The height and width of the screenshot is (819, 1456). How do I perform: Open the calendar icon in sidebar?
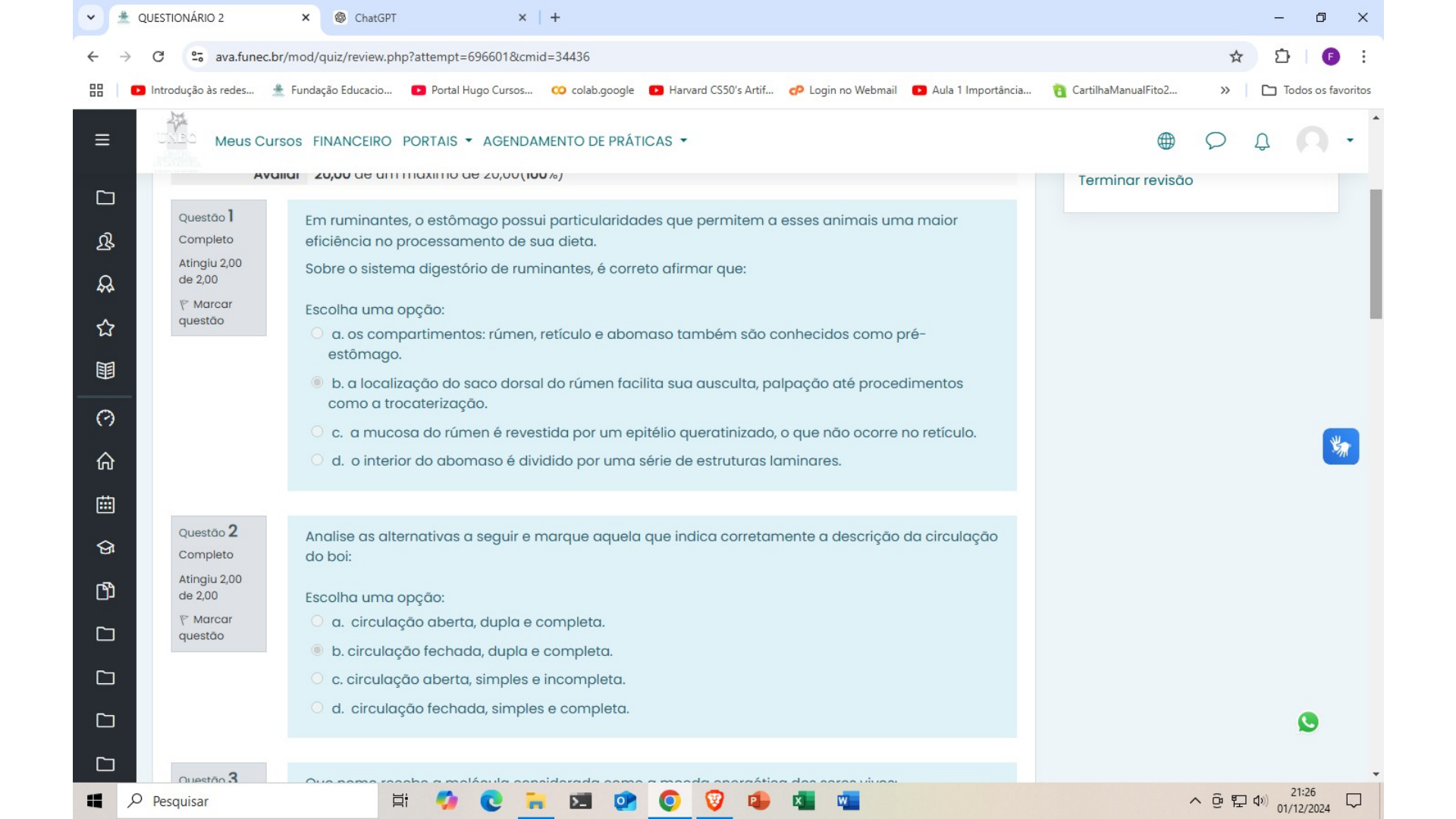click(105, 505)
